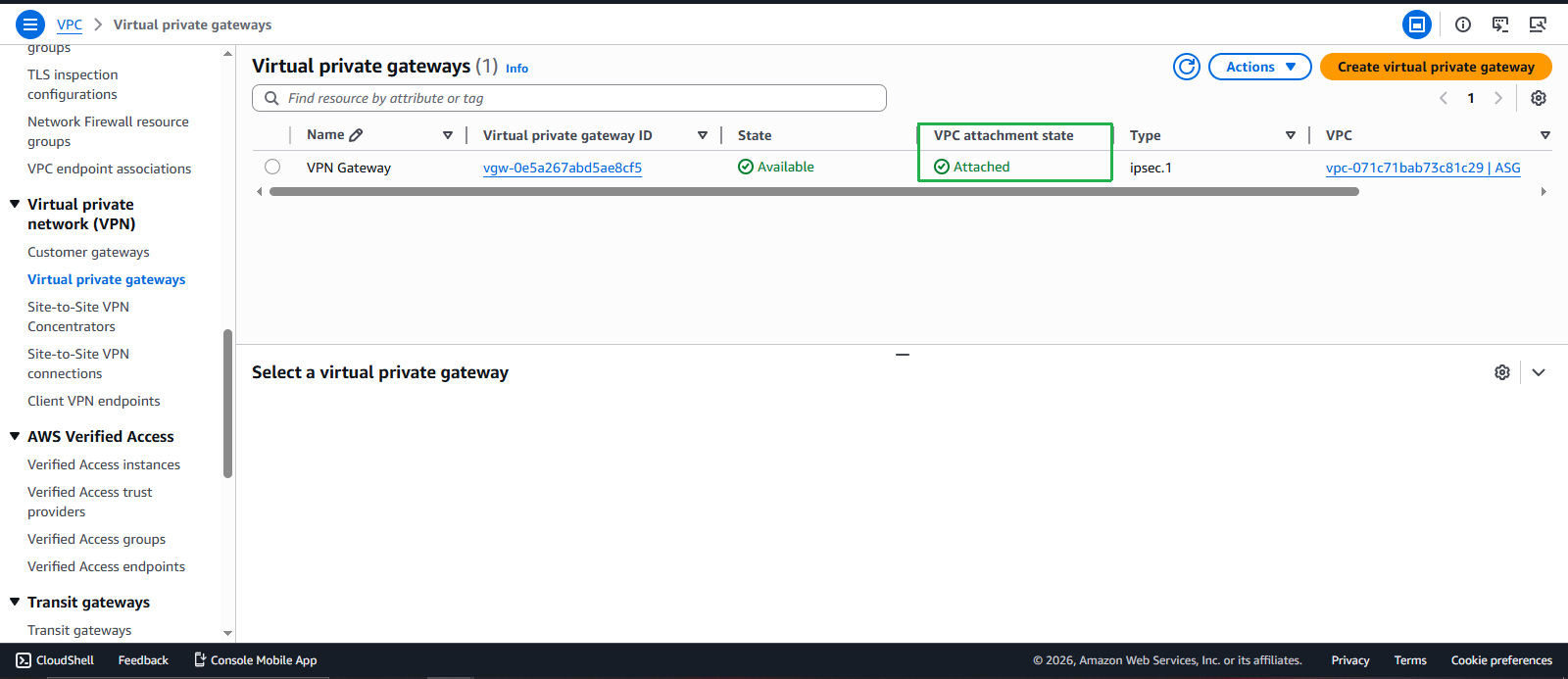Go to next page arrow

coord(1497,98)
